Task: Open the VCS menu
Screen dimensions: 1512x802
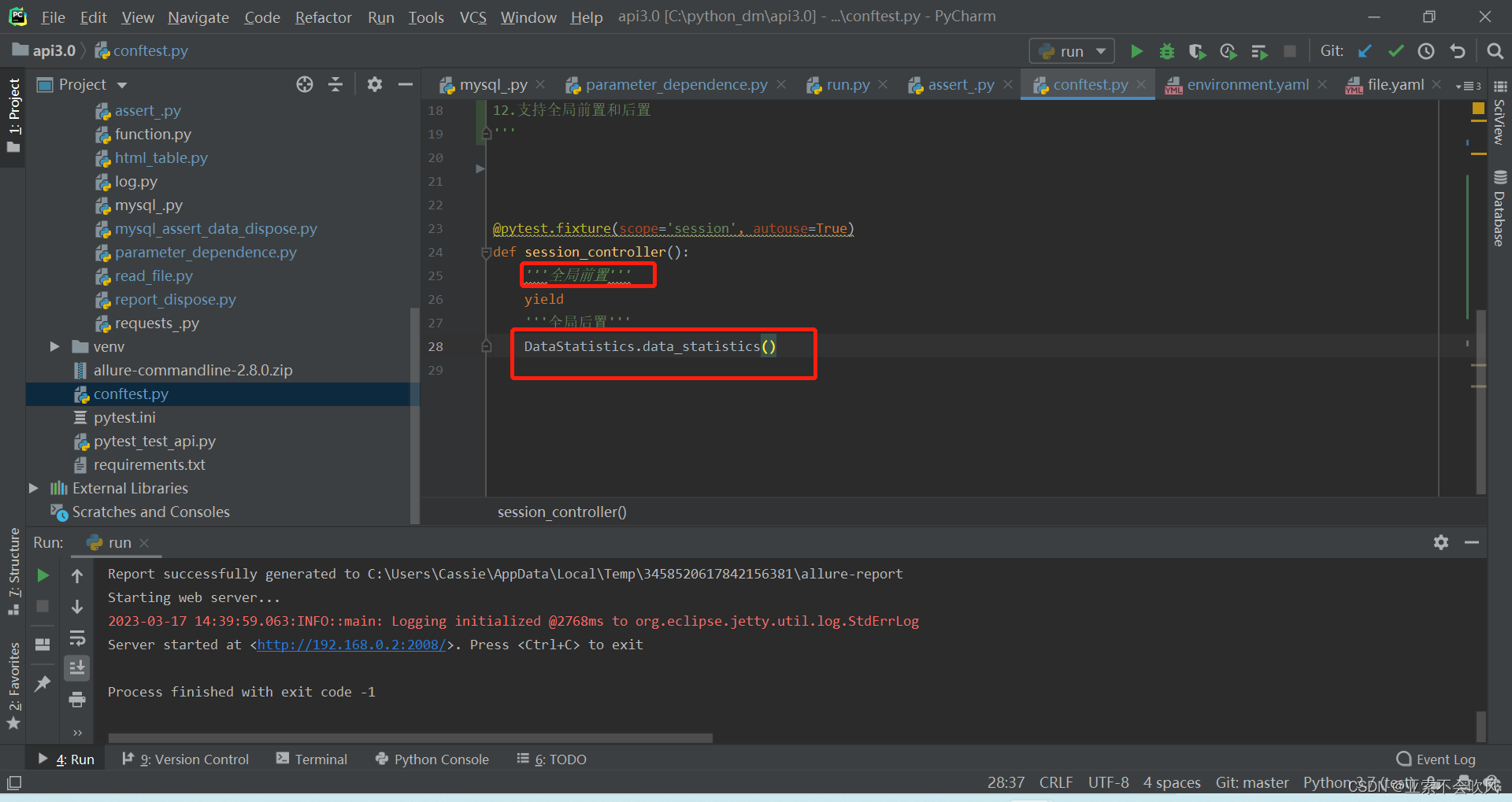Action: click(472, 17)
